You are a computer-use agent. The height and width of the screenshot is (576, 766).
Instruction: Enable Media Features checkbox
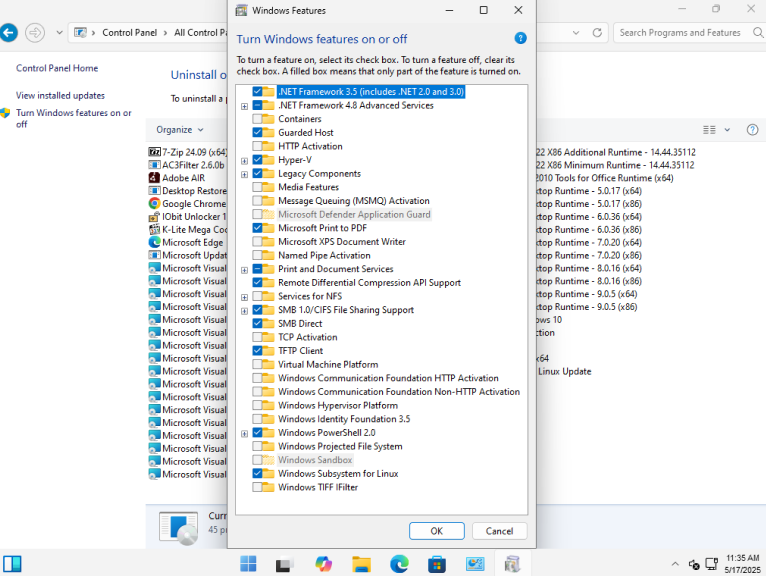257,187
